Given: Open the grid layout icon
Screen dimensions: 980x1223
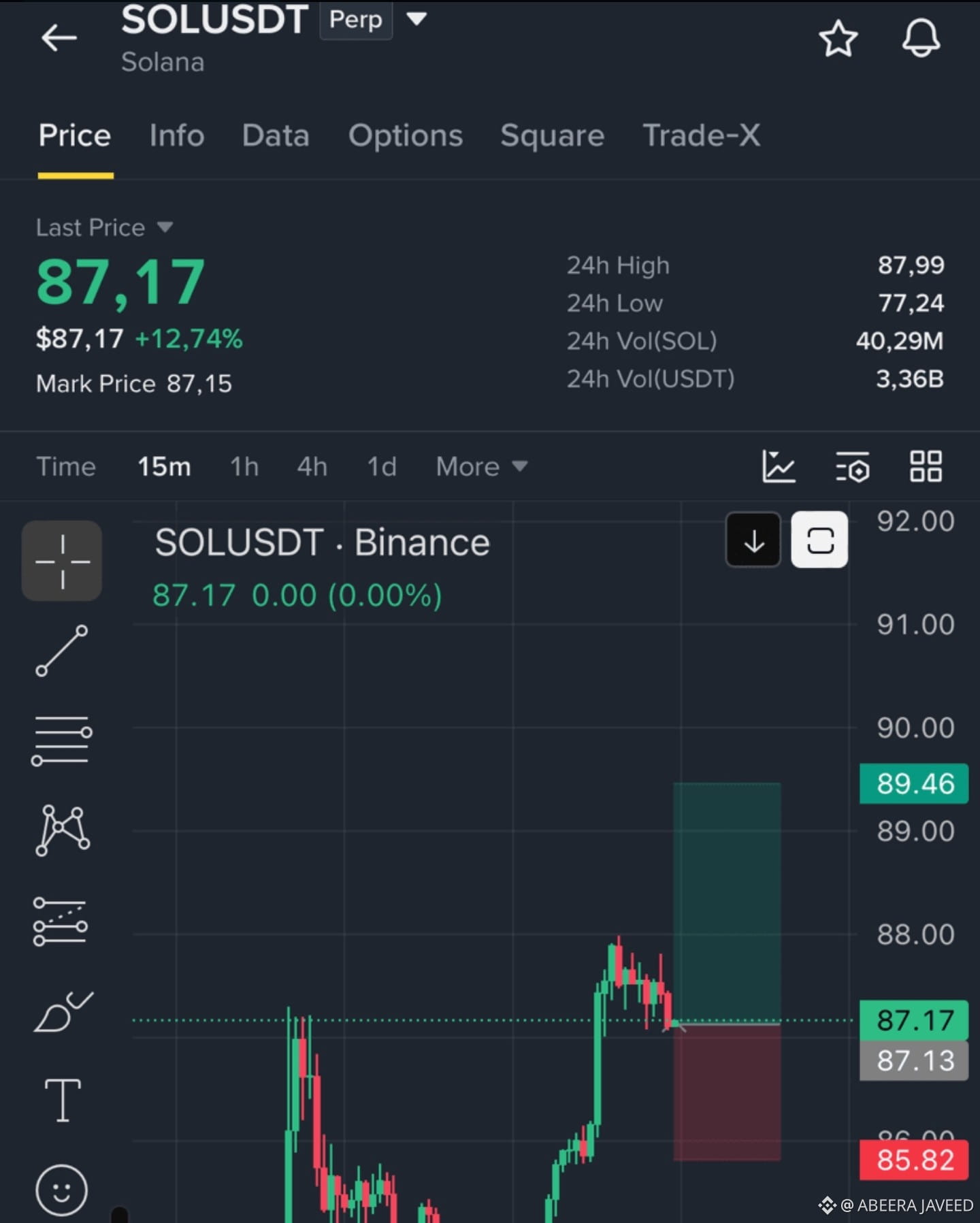Looking at the screenshot, I should click(x=926, y=467).
